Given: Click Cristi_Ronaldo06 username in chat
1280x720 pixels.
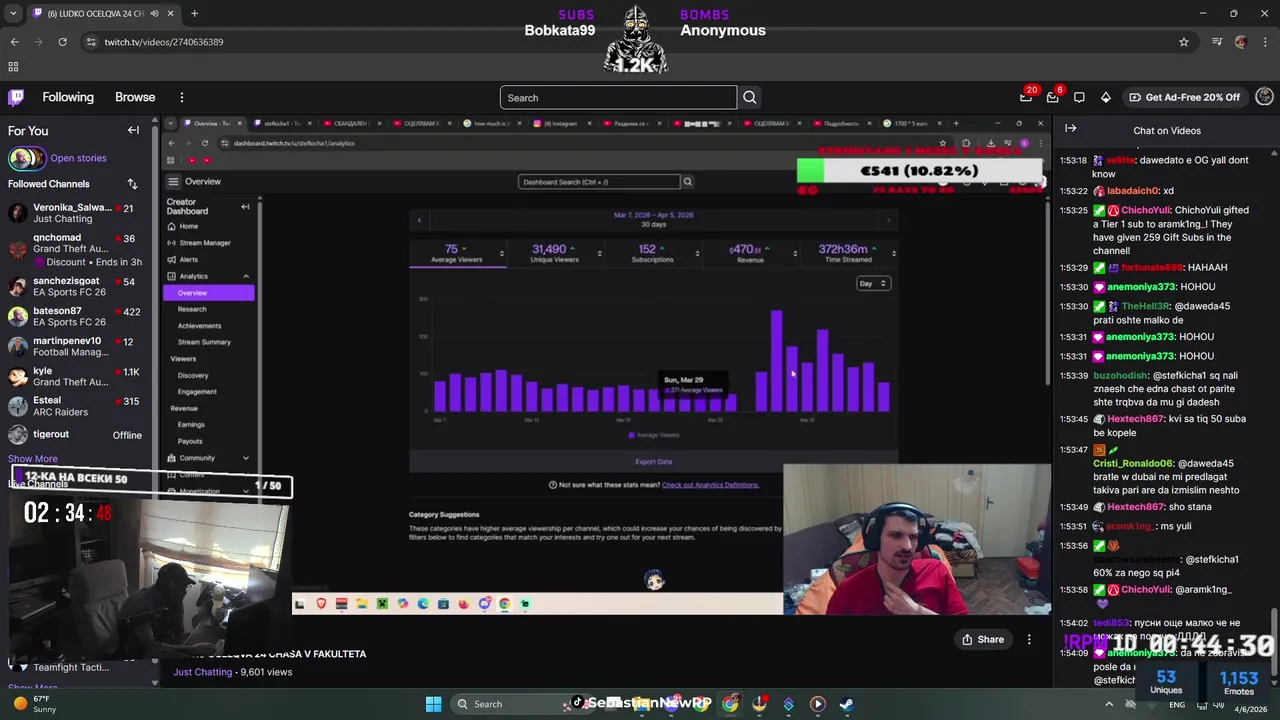Looking at the screenshot, I should click(1133, 464).
